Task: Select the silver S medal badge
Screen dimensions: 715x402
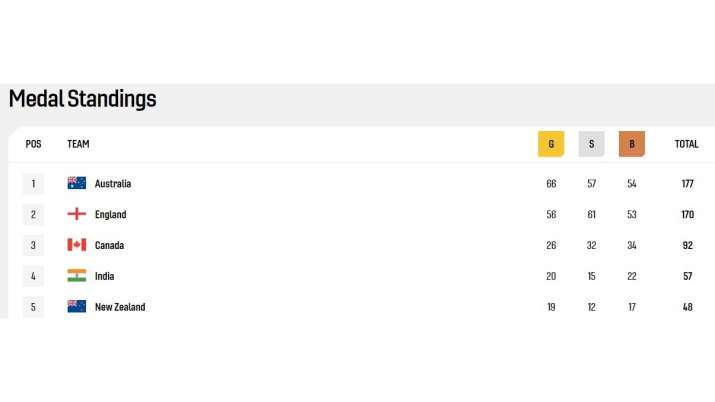Action: point(591,144)
